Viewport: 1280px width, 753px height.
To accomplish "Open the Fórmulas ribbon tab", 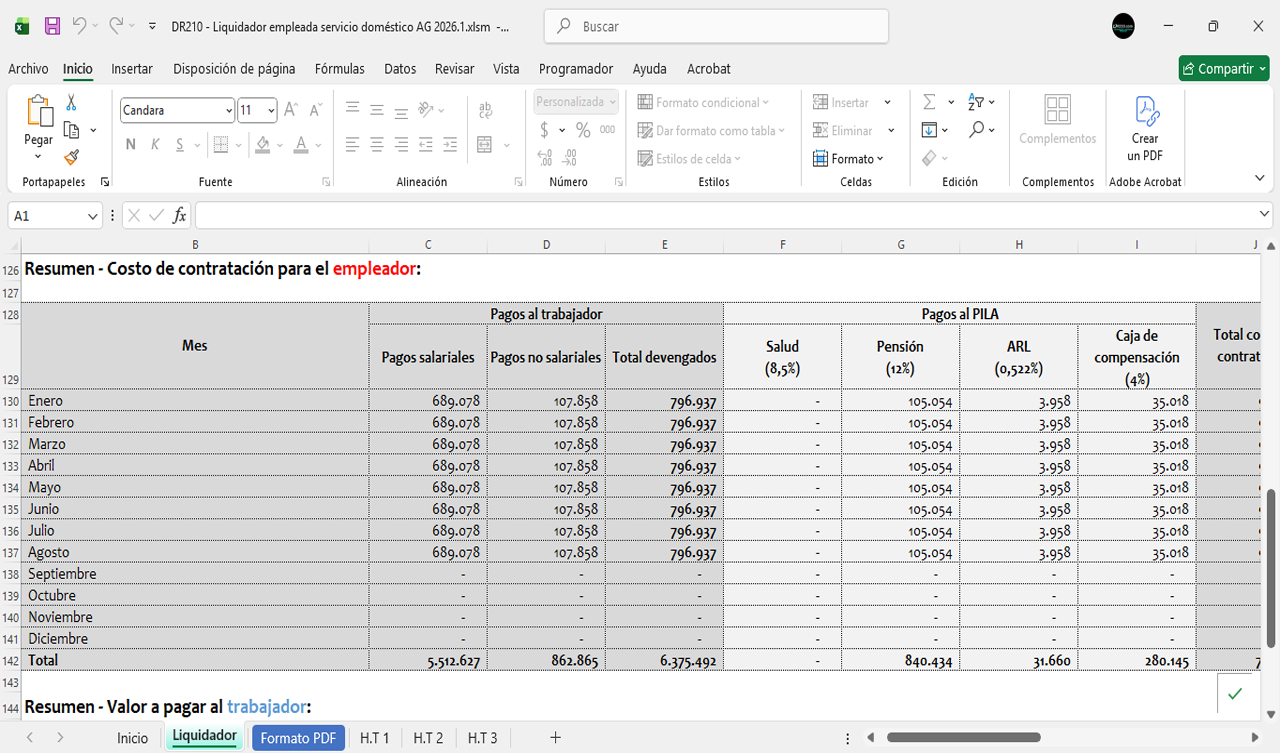I will (x=339, y=69).
